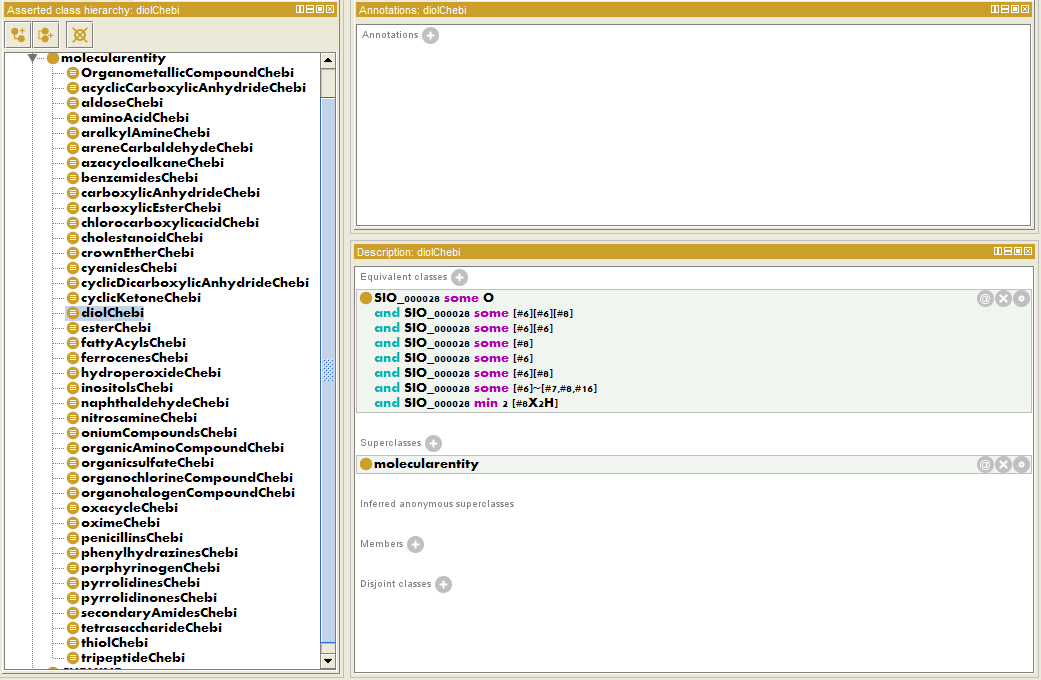Viewport: 1041px width, 680px height.
Task: Add an equivalent class with plus icon
Action: pyautogui.click(x=459, y=277)
